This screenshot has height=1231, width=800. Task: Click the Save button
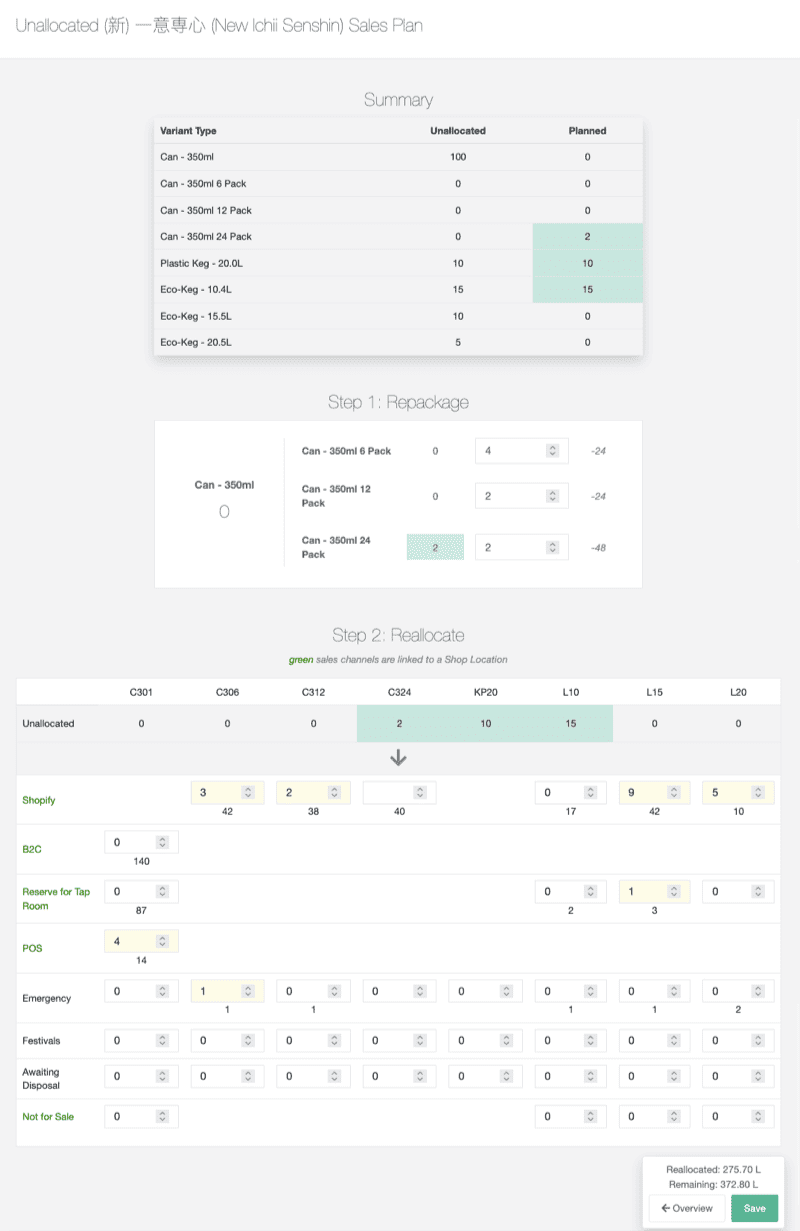coord(754,1208)
